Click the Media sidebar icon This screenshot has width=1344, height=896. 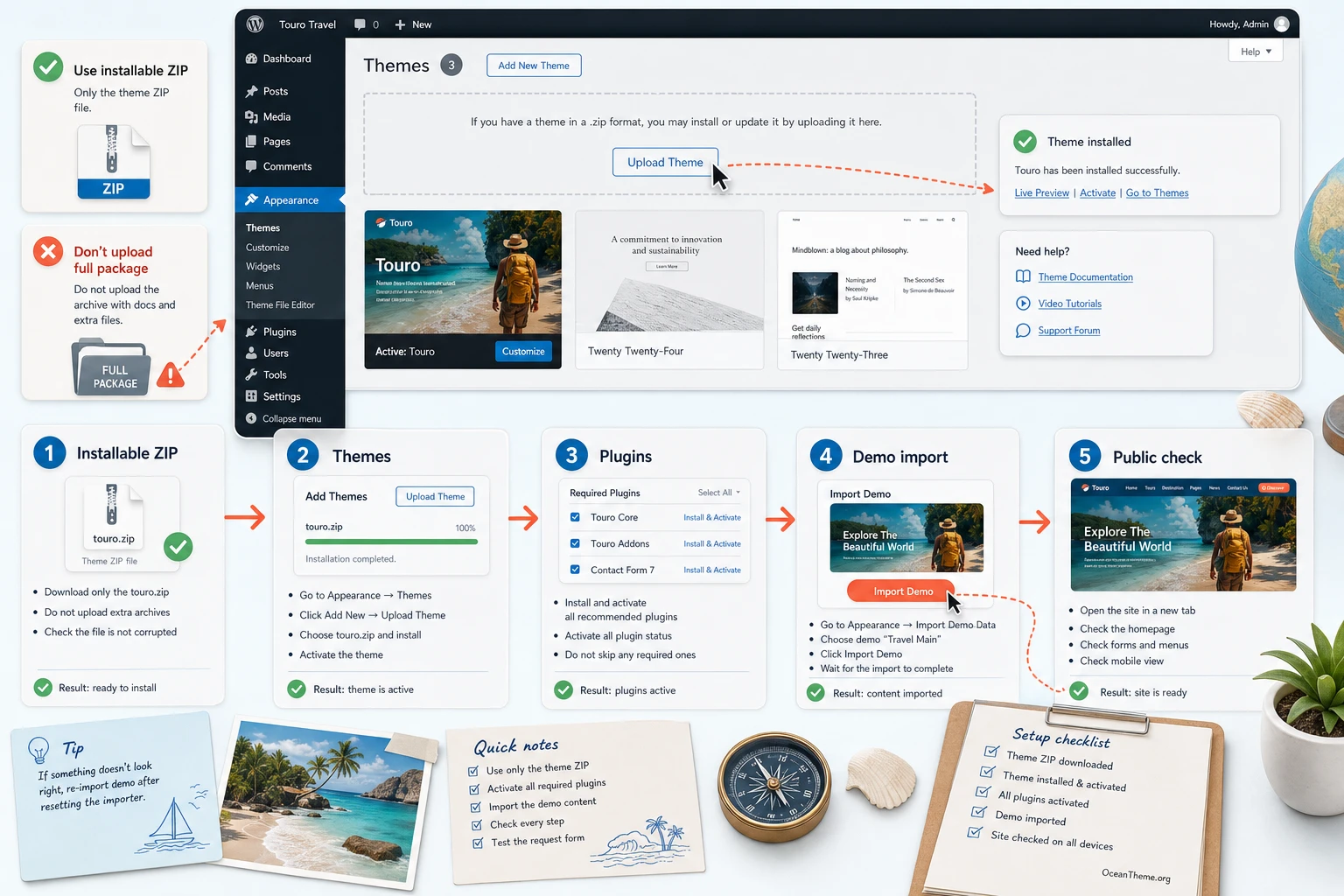coord(251,116)
